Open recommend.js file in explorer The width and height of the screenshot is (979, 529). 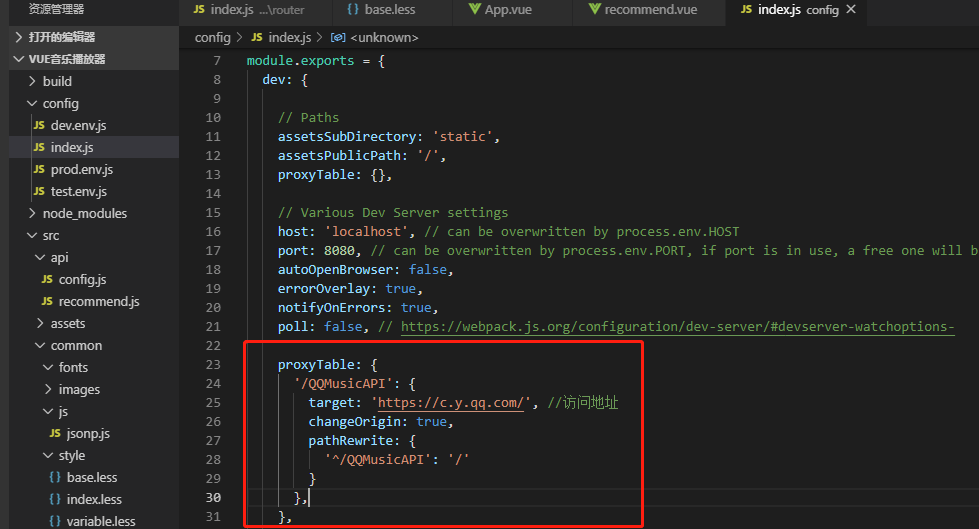click(x=99, y=301)
